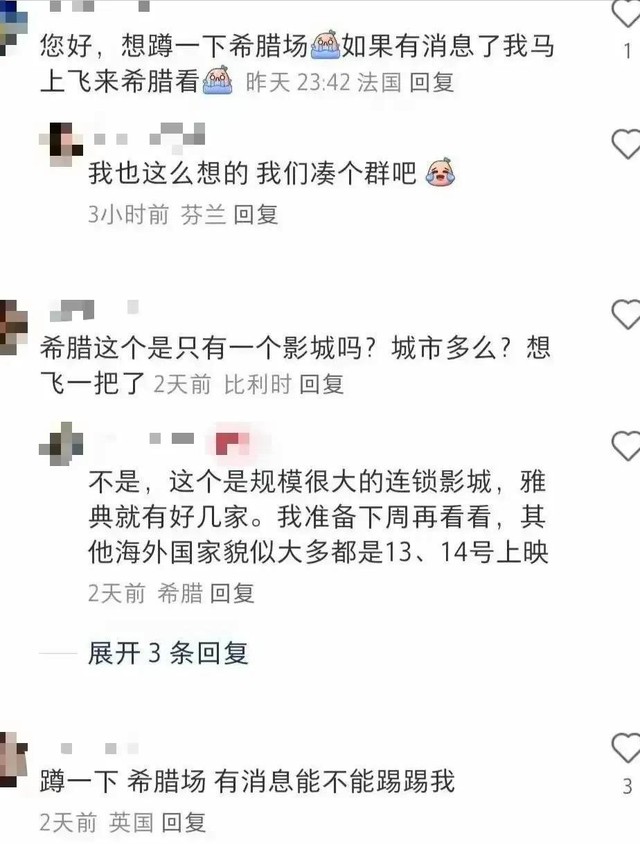The height and width of the screenshot is (844, 640).
Task: Open UK commenter's avatar
Action: [13, 760]
